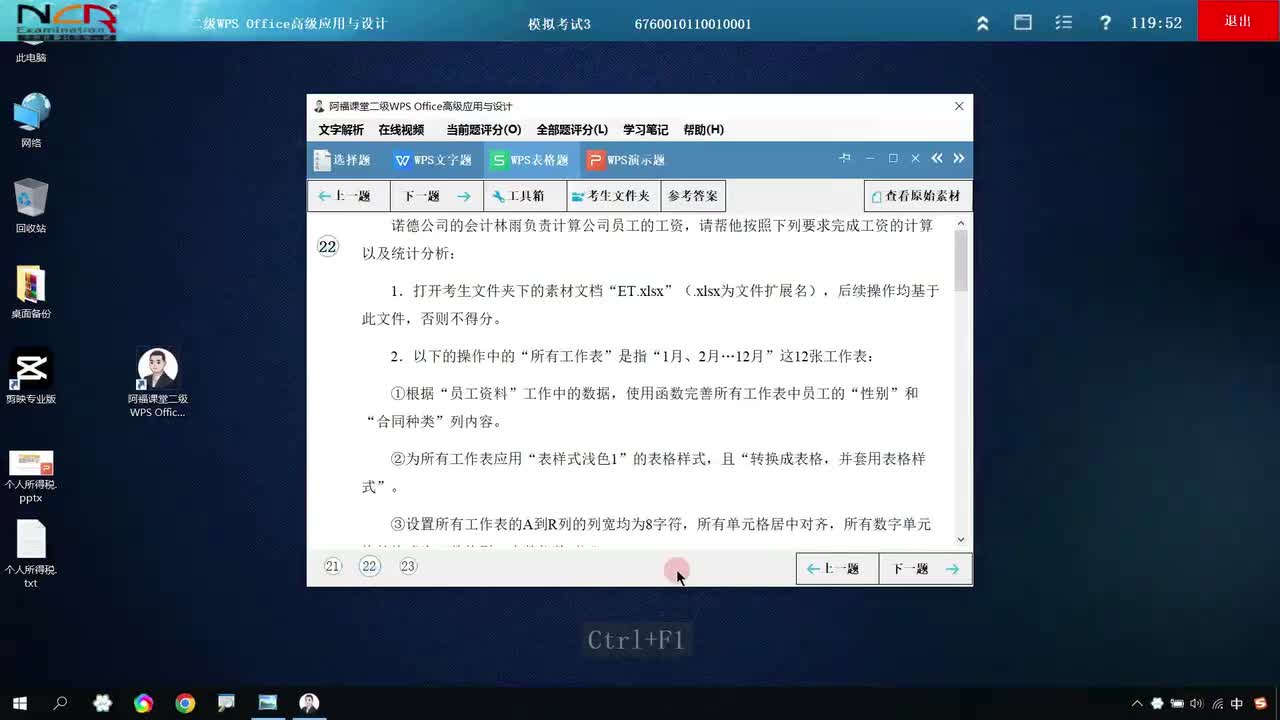
Task: Click the exam countdown timer 119:52
Action: pyautogui.click(x=1156, y=23)
